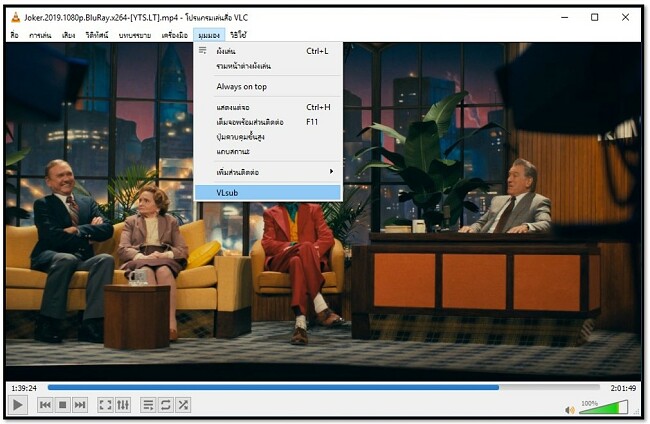Open the Tools (เครื่องมือ) menu
Screen dimensions: 650x424
pyautogui.click(x=175, y=35)
